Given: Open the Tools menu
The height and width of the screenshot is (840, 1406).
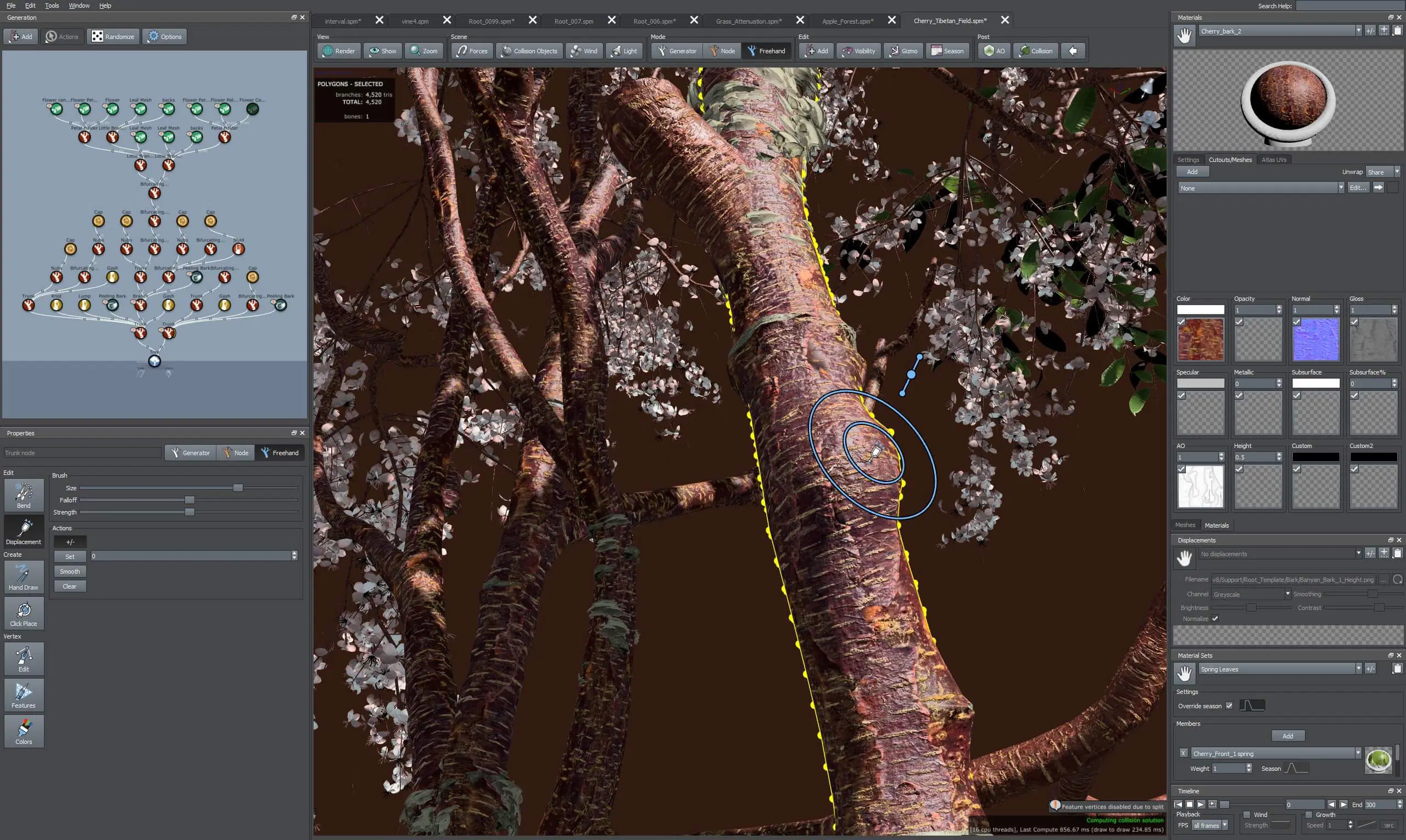Looking at the screenshot, I should pos(52,5).
